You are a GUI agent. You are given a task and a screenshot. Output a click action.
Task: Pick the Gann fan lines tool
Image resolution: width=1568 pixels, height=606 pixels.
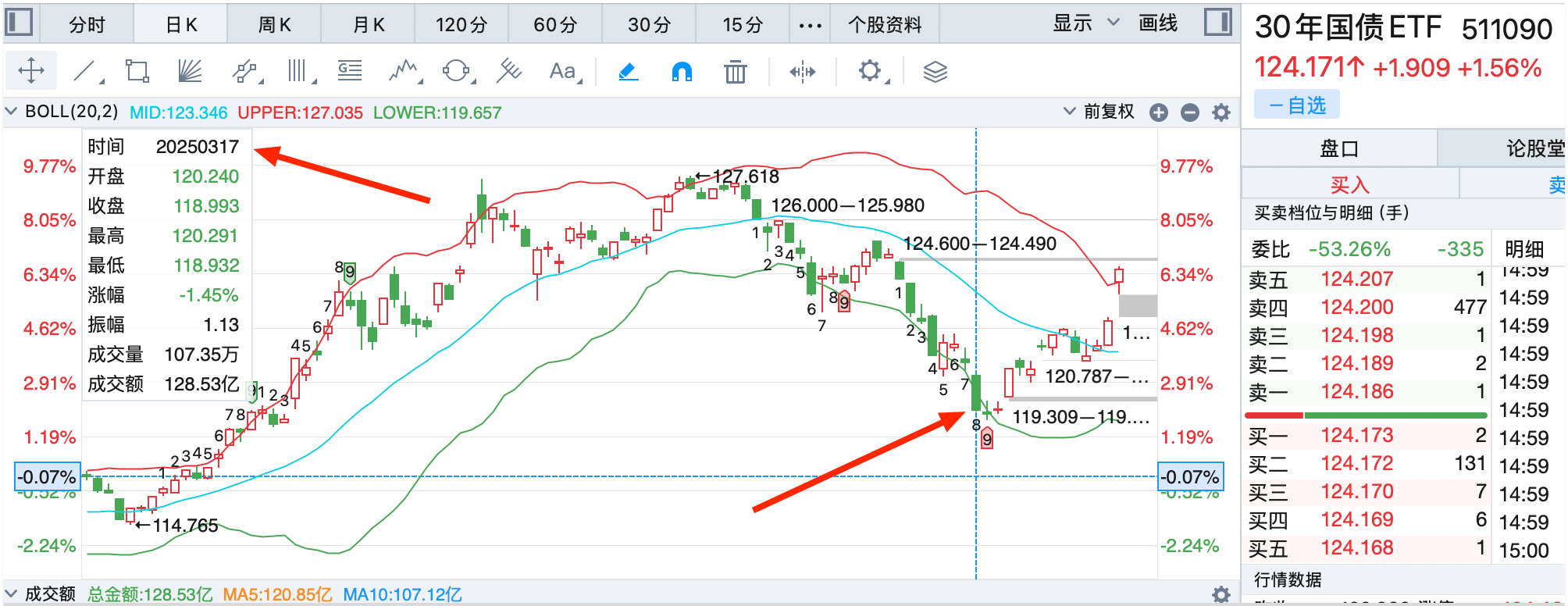point(190,72)
